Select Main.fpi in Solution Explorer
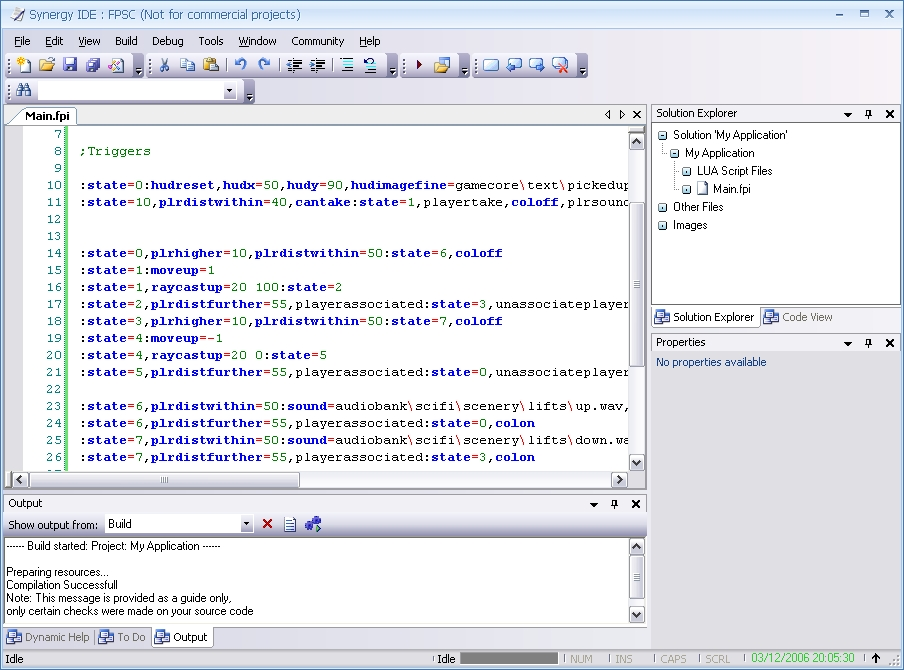This screenshot has height=670, width=904. (x=731, y=189)
